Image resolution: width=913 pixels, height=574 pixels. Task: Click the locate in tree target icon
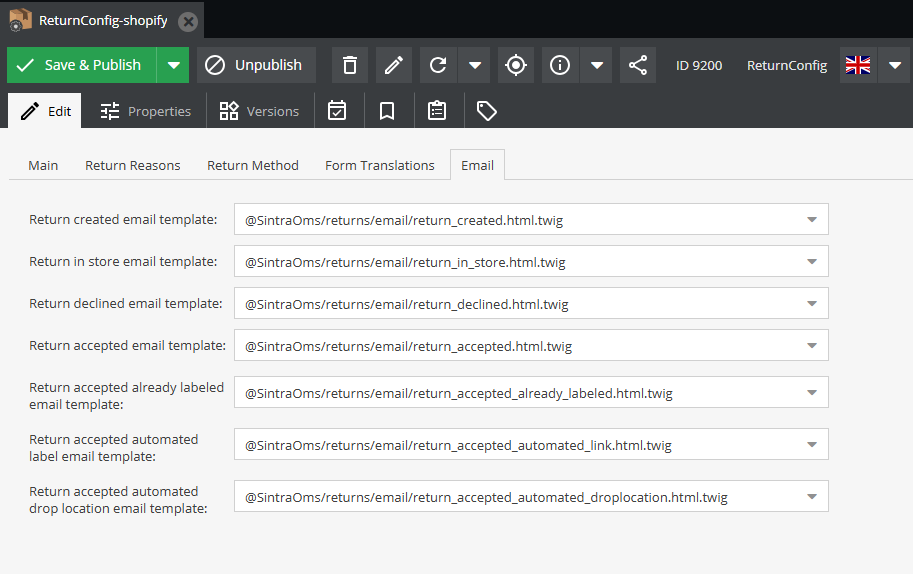click(x=516, y=65)
